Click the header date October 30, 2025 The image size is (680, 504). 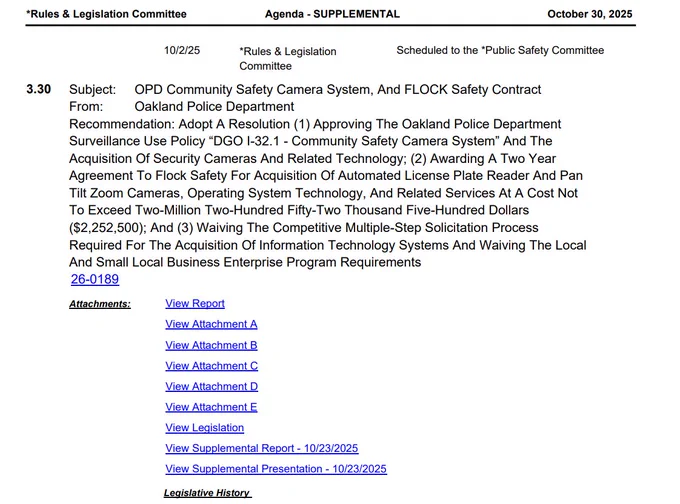590,14
